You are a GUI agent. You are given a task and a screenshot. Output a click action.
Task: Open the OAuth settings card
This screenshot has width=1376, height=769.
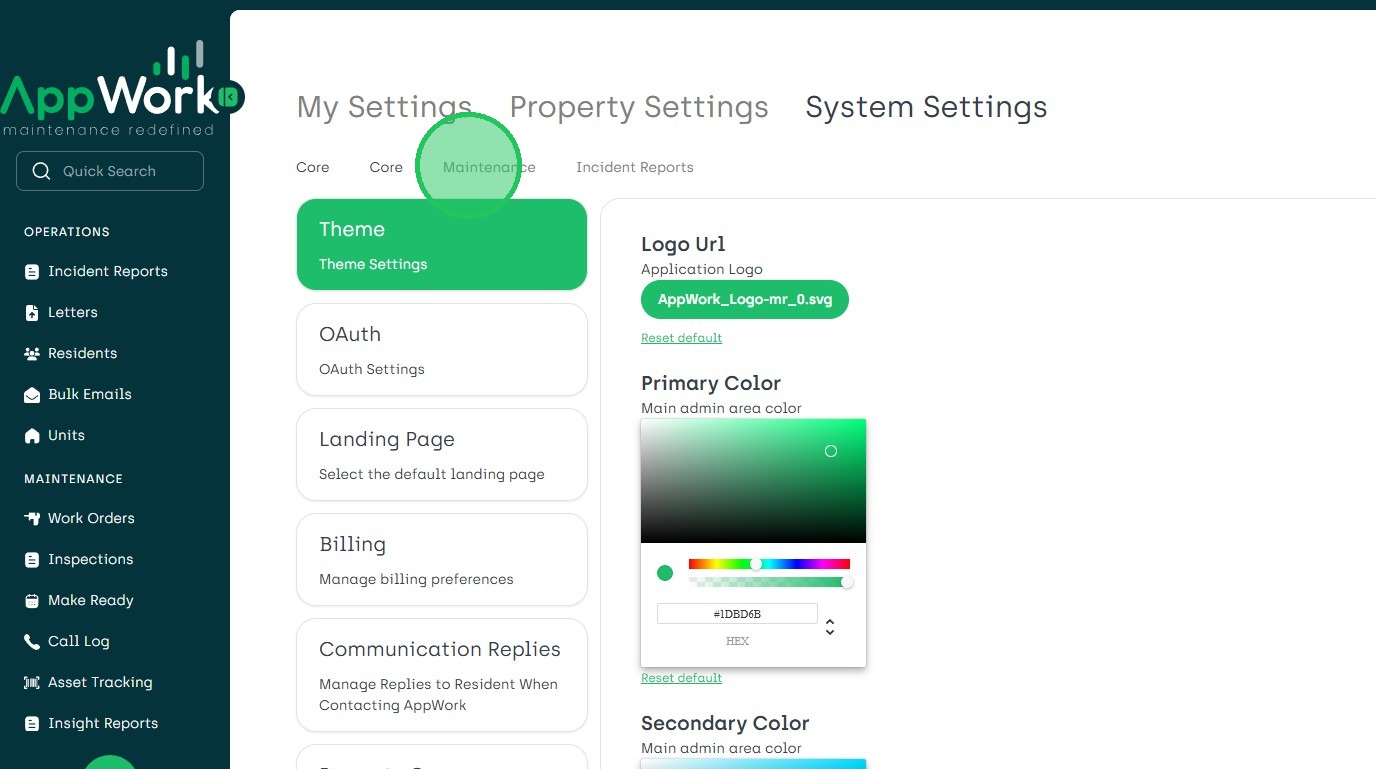tap(441, 350)
